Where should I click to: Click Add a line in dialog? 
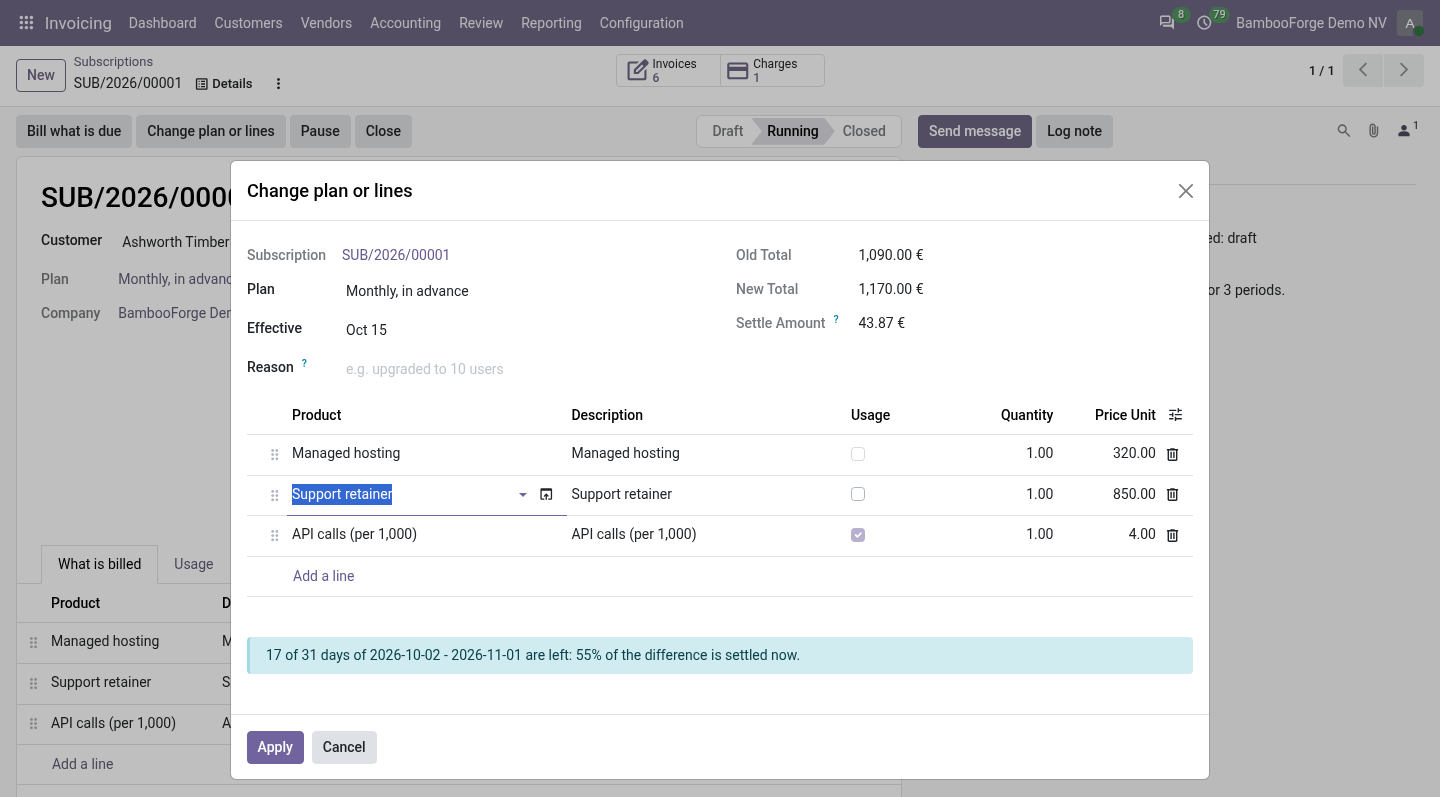[323, 576]
